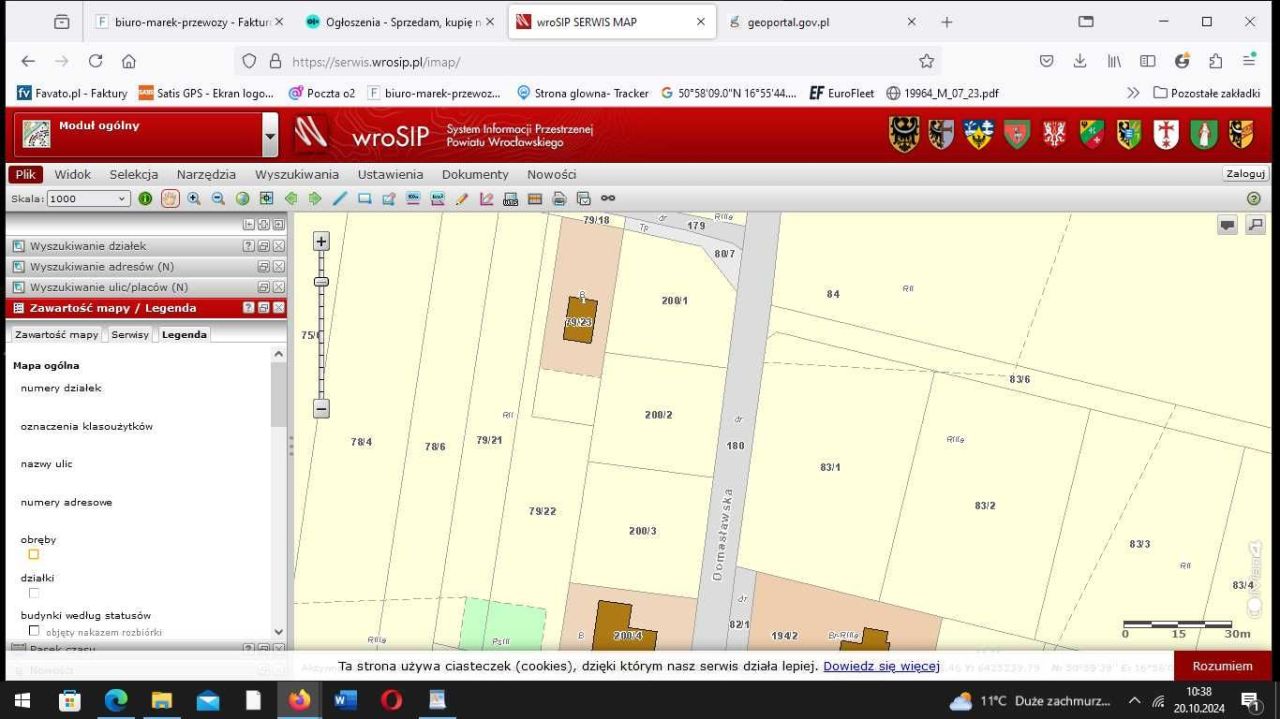Screen dimensions: 1280x719
Task: Close the Wyszukiwanie działek panel
Action: [279, 246]
